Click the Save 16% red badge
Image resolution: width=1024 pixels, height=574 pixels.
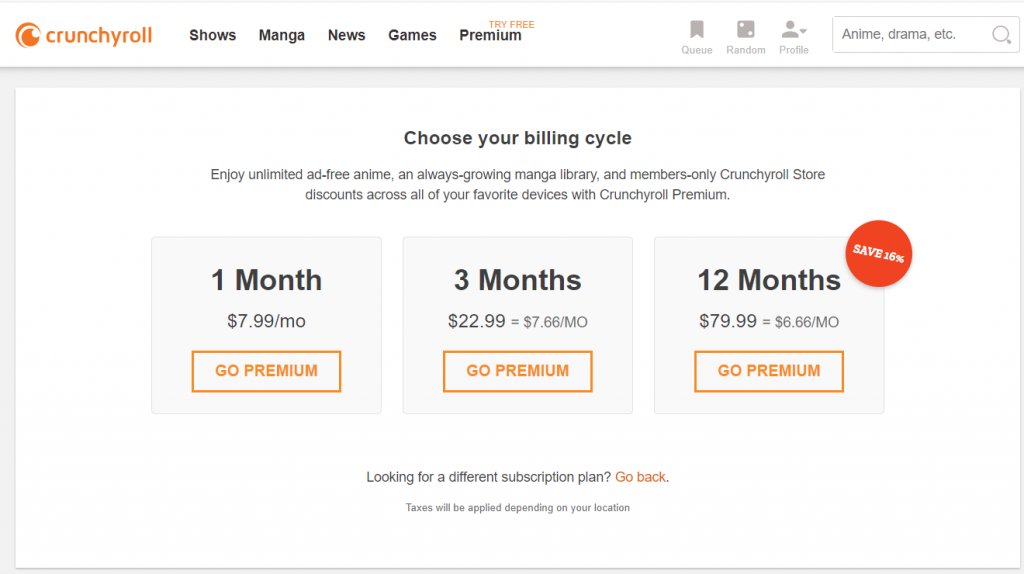(x=878, y=253)
